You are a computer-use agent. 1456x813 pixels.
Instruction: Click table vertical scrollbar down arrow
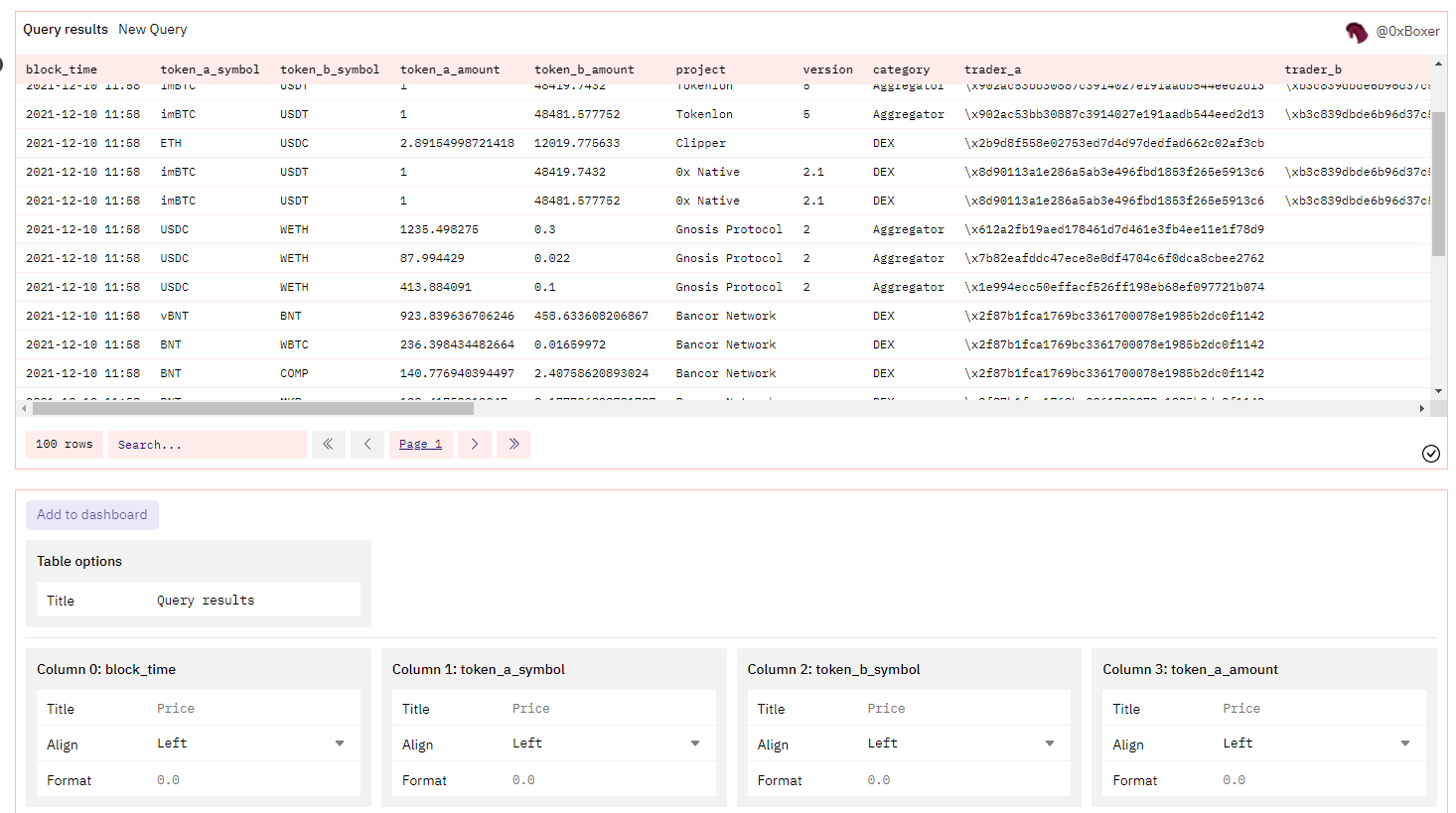[1438, 391]
